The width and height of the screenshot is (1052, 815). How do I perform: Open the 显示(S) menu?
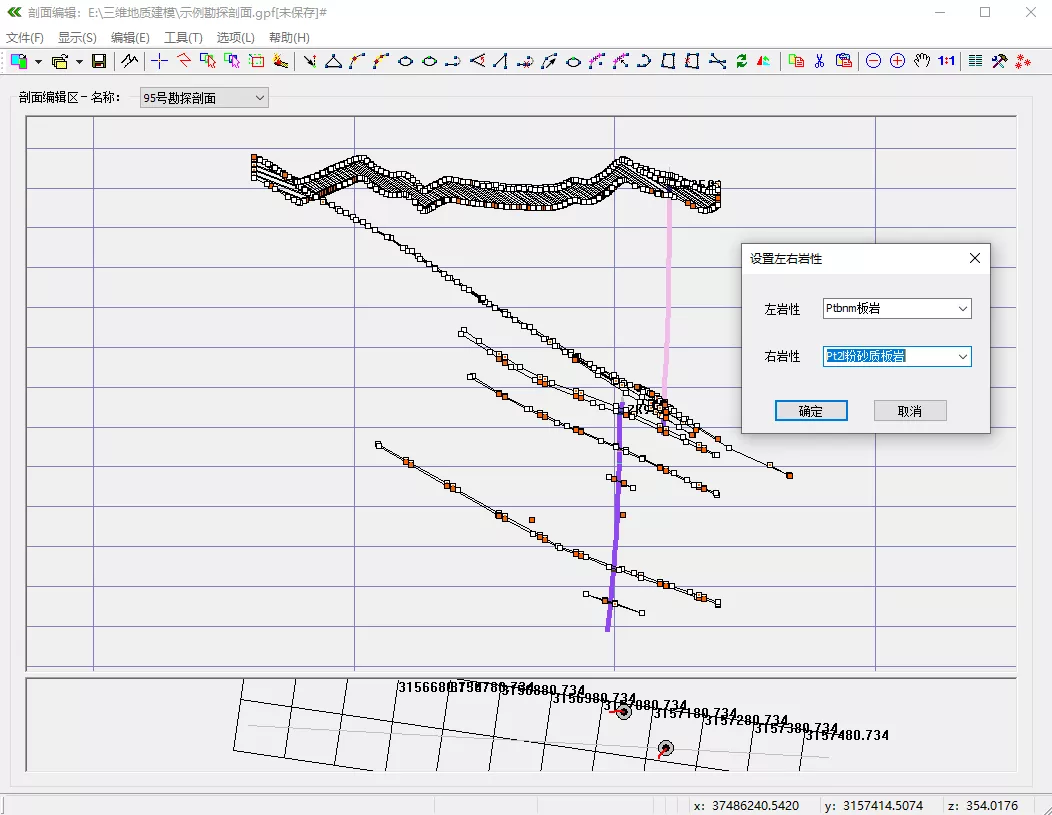pyautogui.click(x=77, y=38)
